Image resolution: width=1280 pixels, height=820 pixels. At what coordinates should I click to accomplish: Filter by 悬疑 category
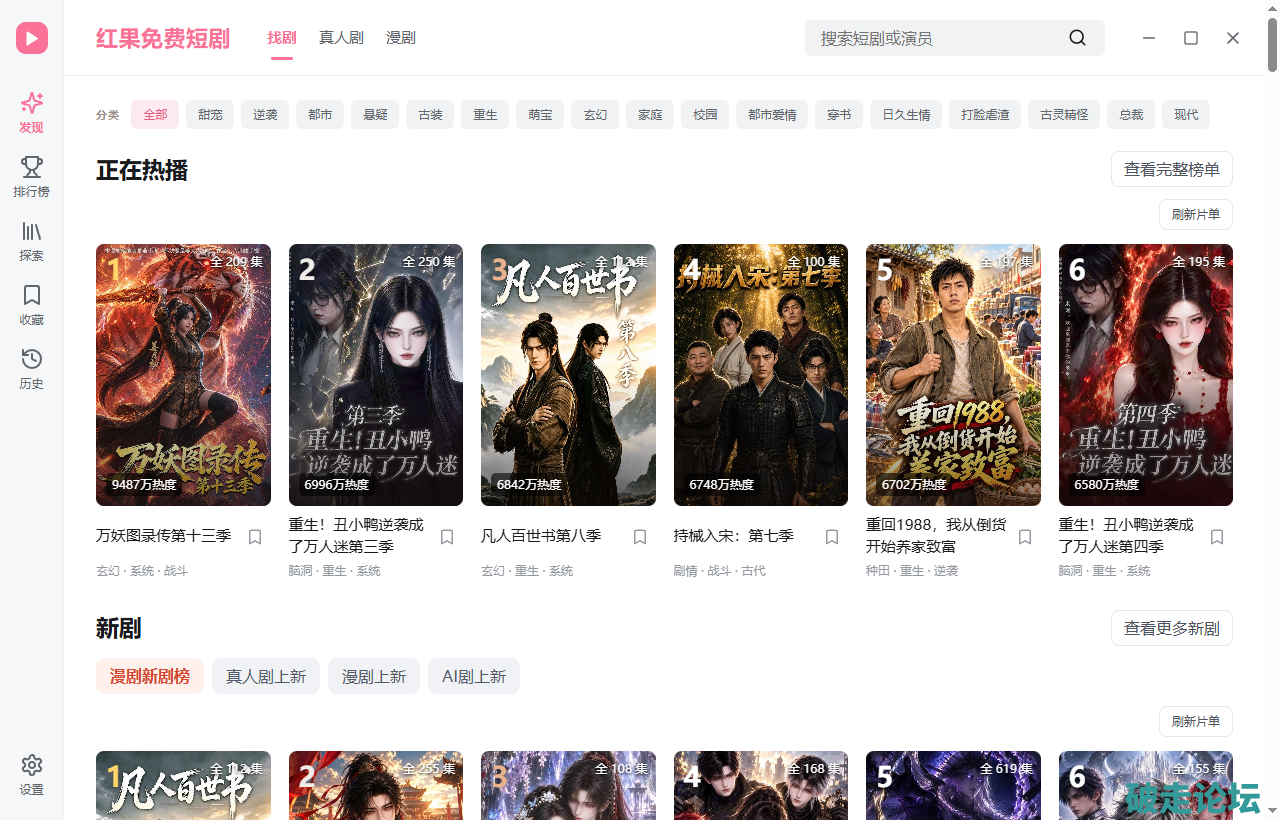tap(375, 115)
